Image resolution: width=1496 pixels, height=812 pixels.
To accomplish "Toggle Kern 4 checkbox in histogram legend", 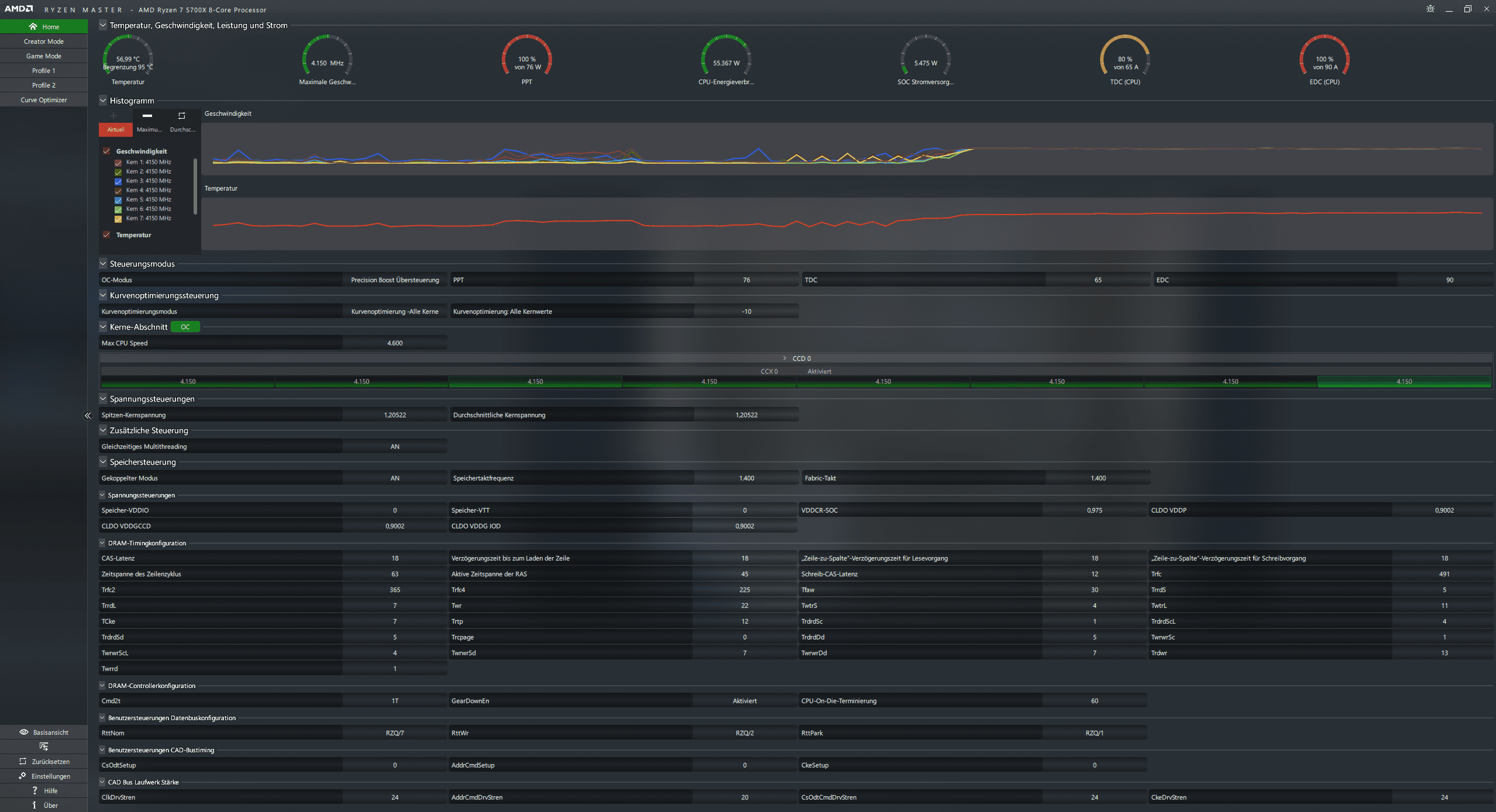I will [118, 191].
